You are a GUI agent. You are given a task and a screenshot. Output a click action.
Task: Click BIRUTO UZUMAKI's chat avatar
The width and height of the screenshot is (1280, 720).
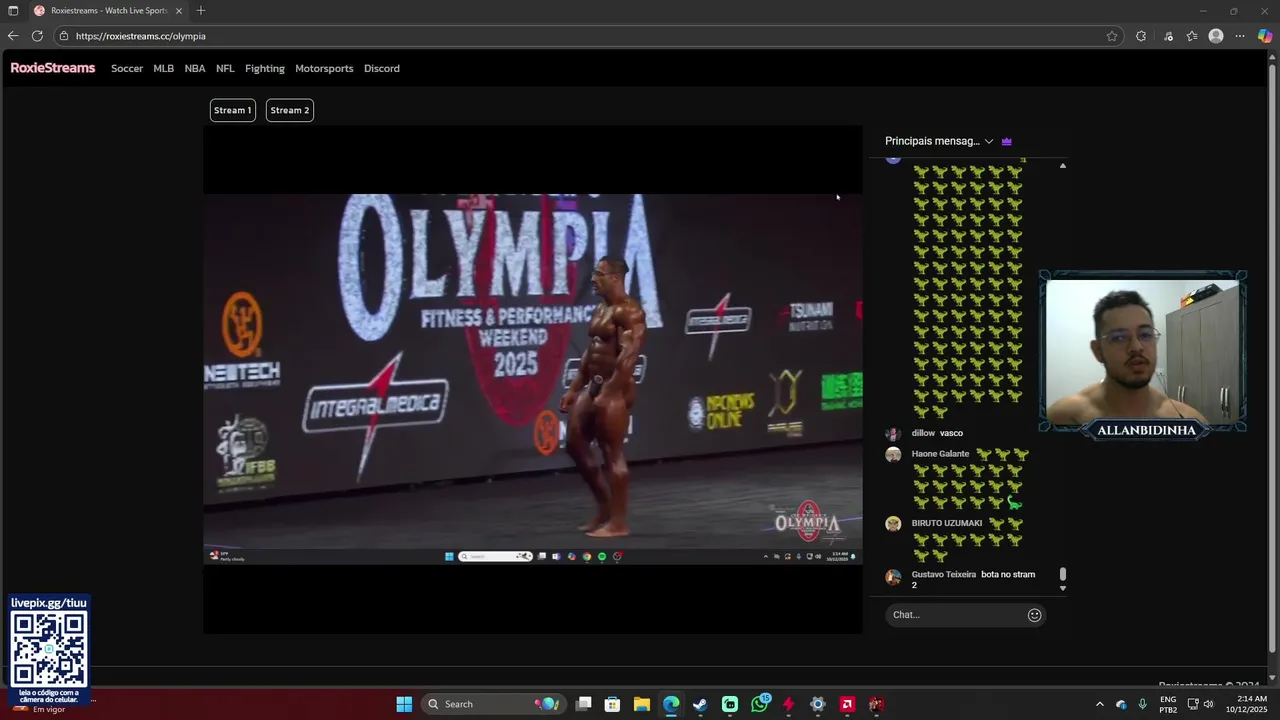pyautogui.click(x=893, y=524)
